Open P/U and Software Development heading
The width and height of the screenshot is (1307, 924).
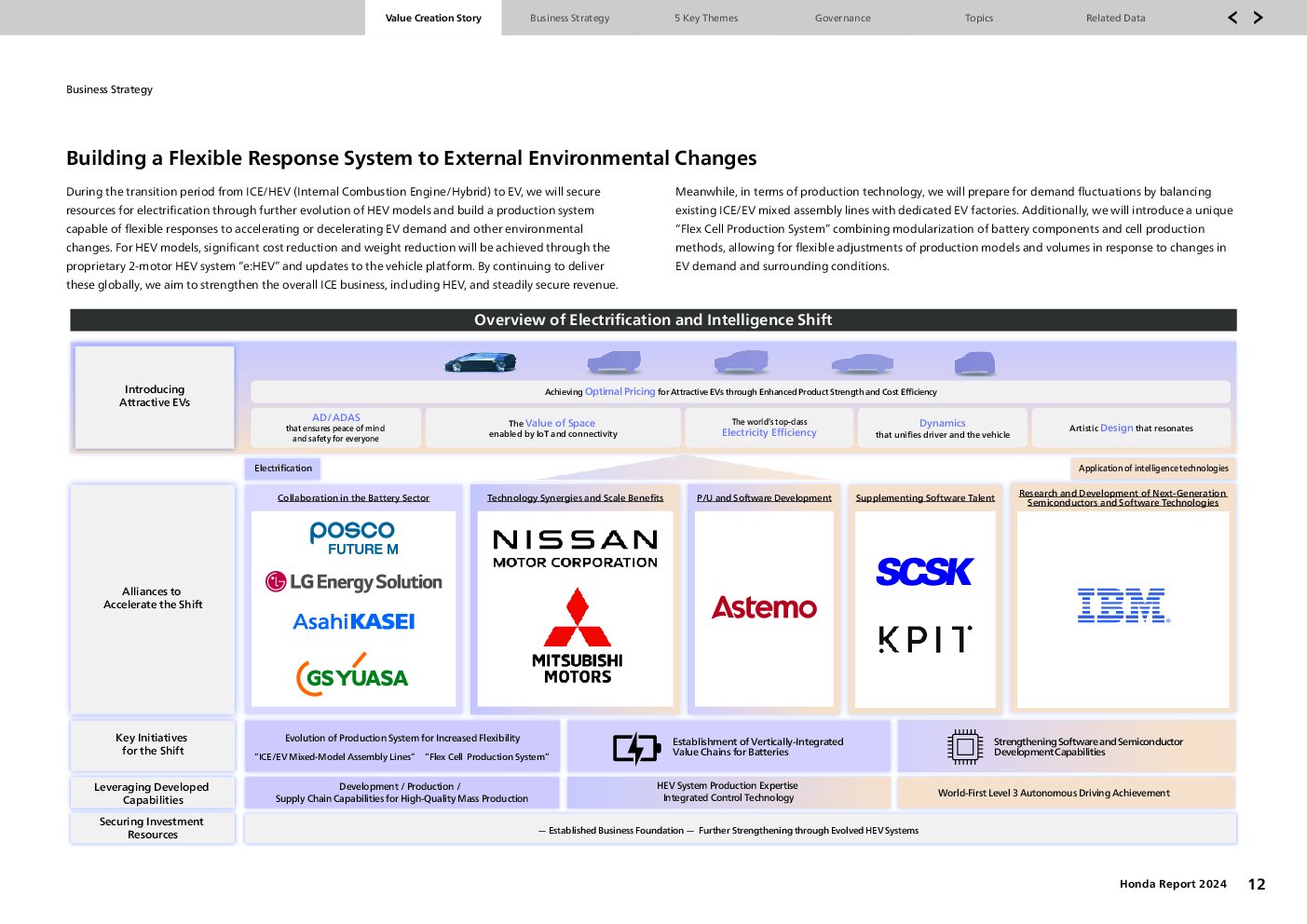tap(764, 497)
